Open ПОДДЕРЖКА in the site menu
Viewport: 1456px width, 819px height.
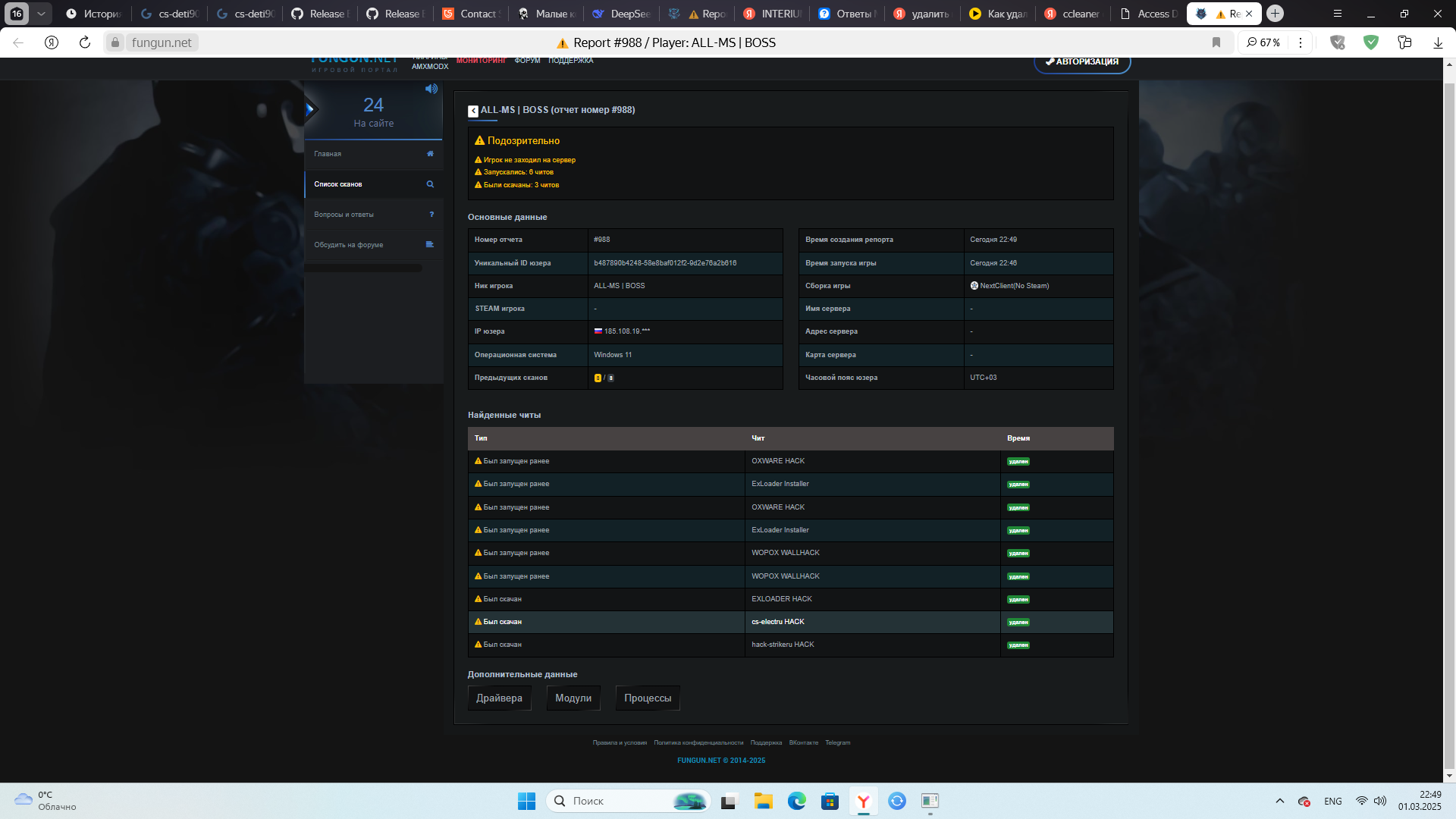coord(570,61)
